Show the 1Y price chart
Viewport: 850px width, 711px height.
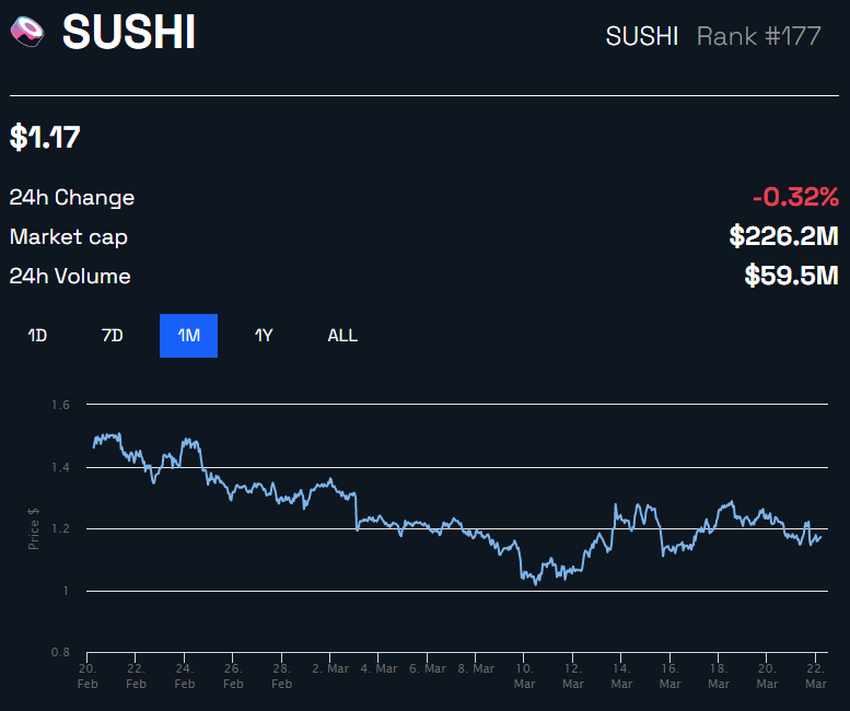pos(263,335)
